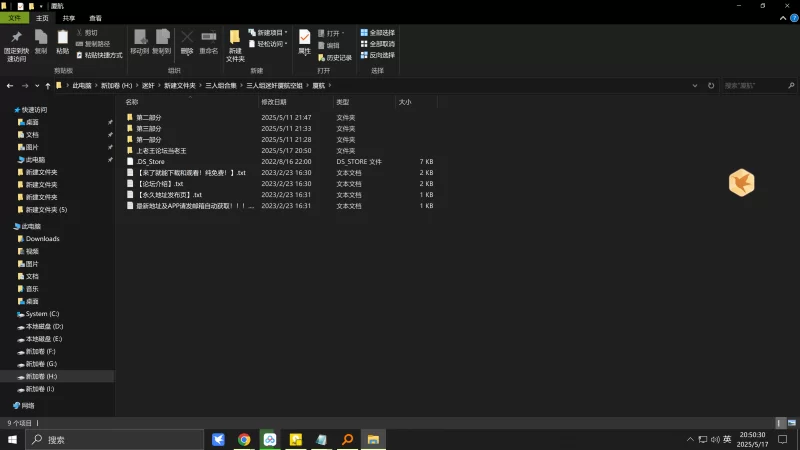Click 粘贴快捷方式 in clipboard group
The height and width of the screenshot is (450, 800).
pos(100,55)
